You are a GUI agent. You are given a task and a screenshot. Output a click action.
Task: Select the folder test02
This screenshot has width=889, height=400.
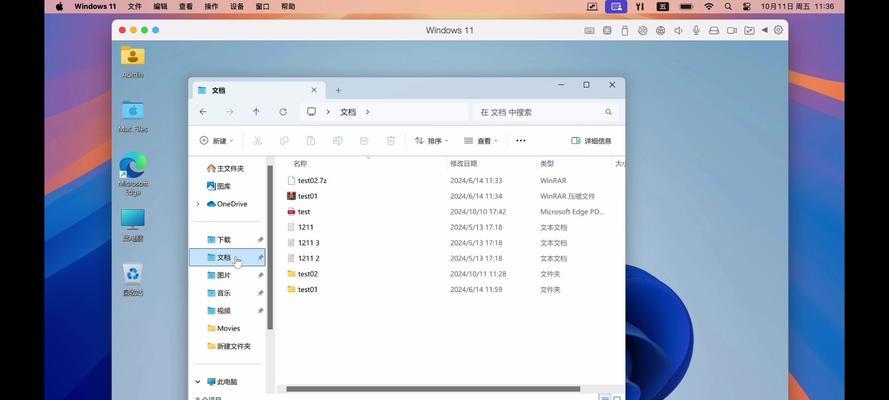point(302,274)
